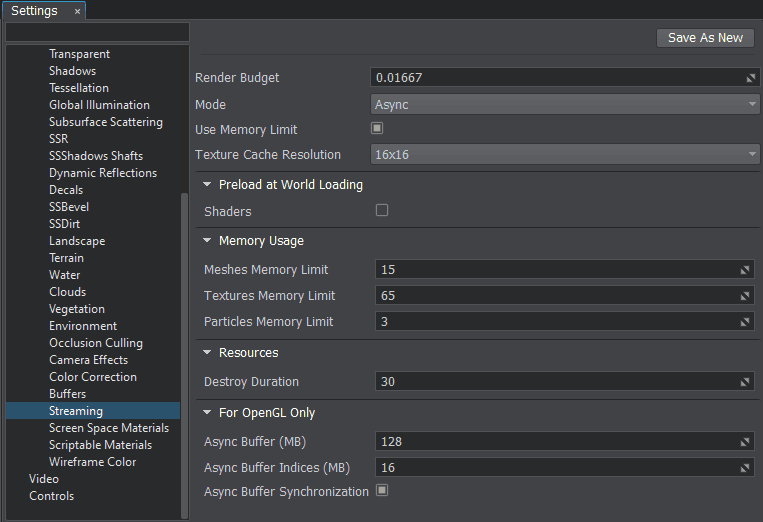
Task: Open the Vegetation settings
Action: [x=76, y=309]
